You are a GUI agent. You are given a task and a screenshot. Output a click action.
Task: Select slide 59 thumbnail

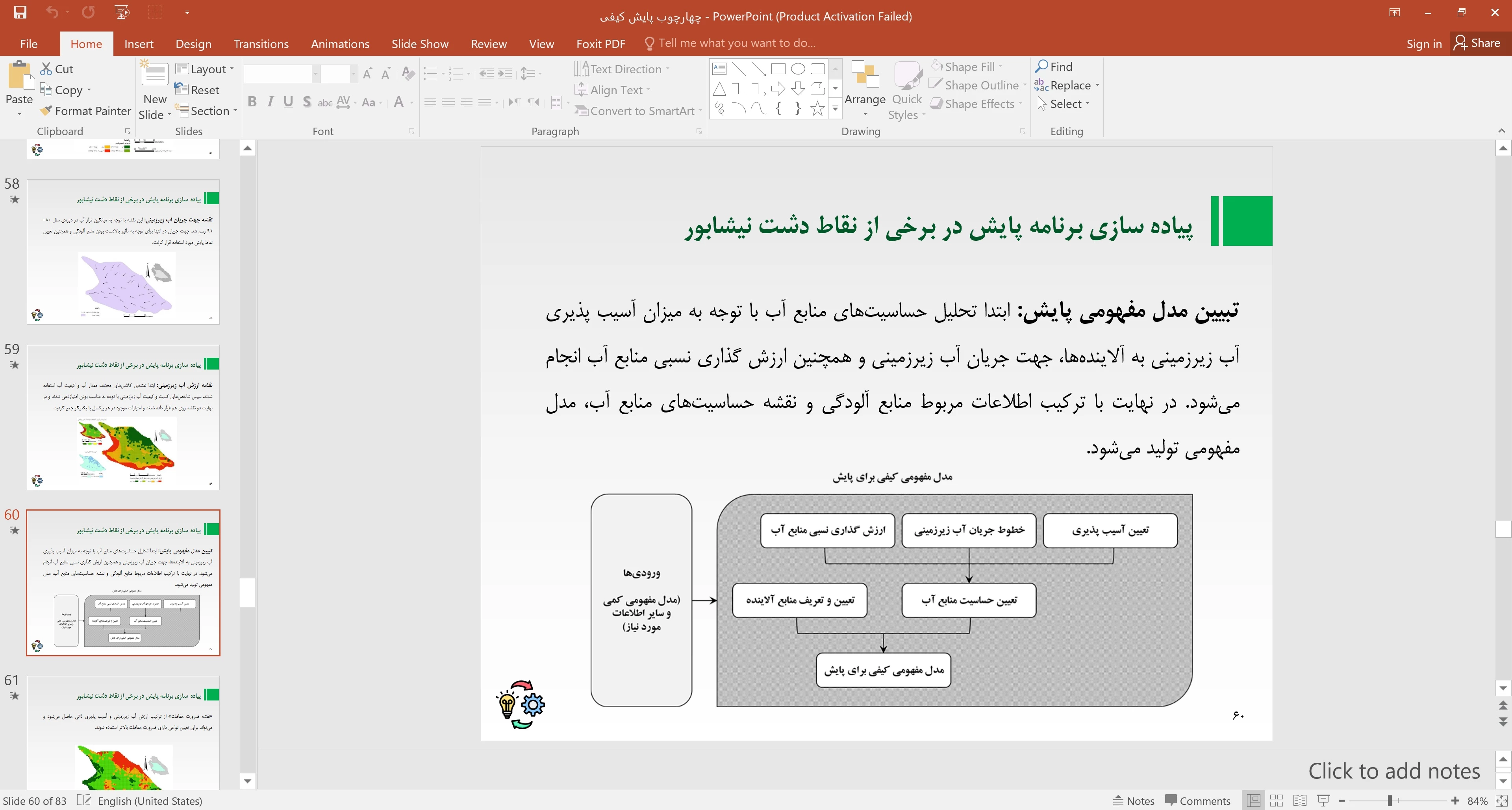(123, 418)
